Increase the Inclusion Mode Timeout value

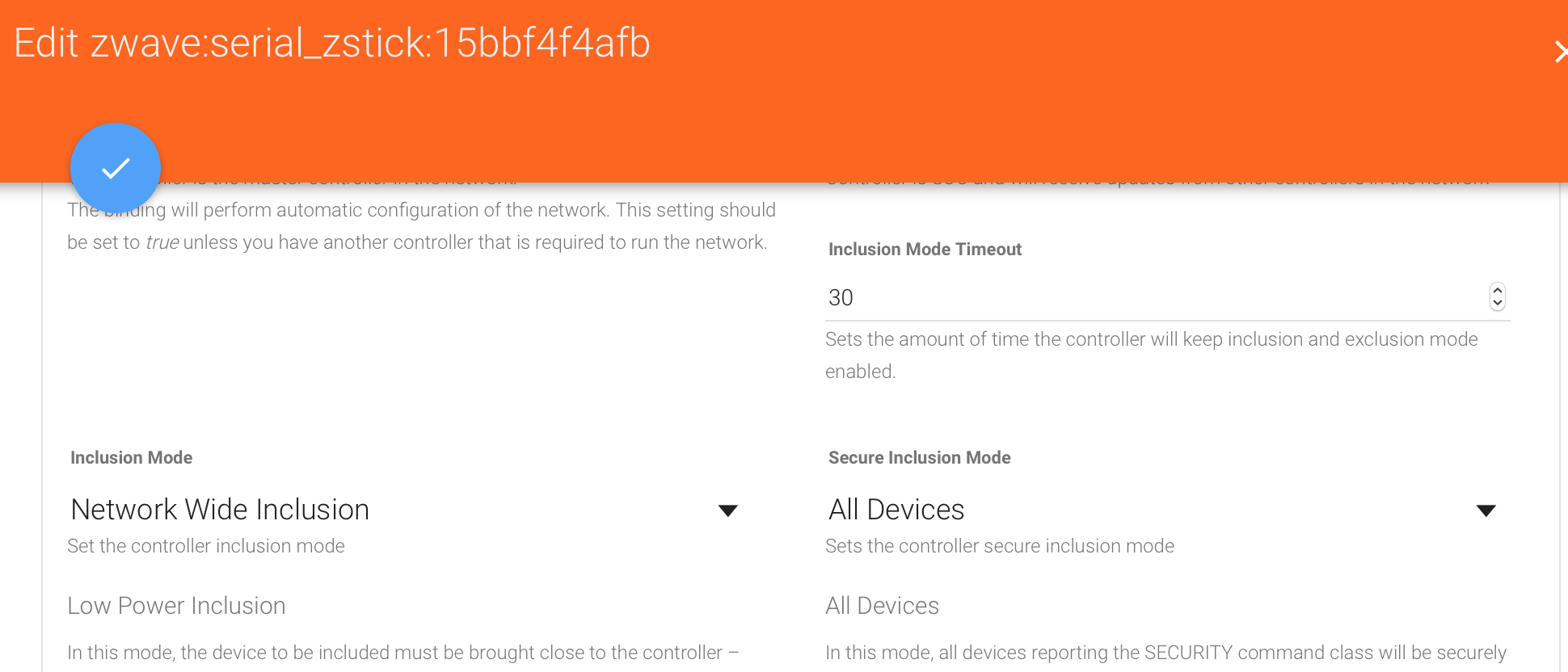(1498, 290)
